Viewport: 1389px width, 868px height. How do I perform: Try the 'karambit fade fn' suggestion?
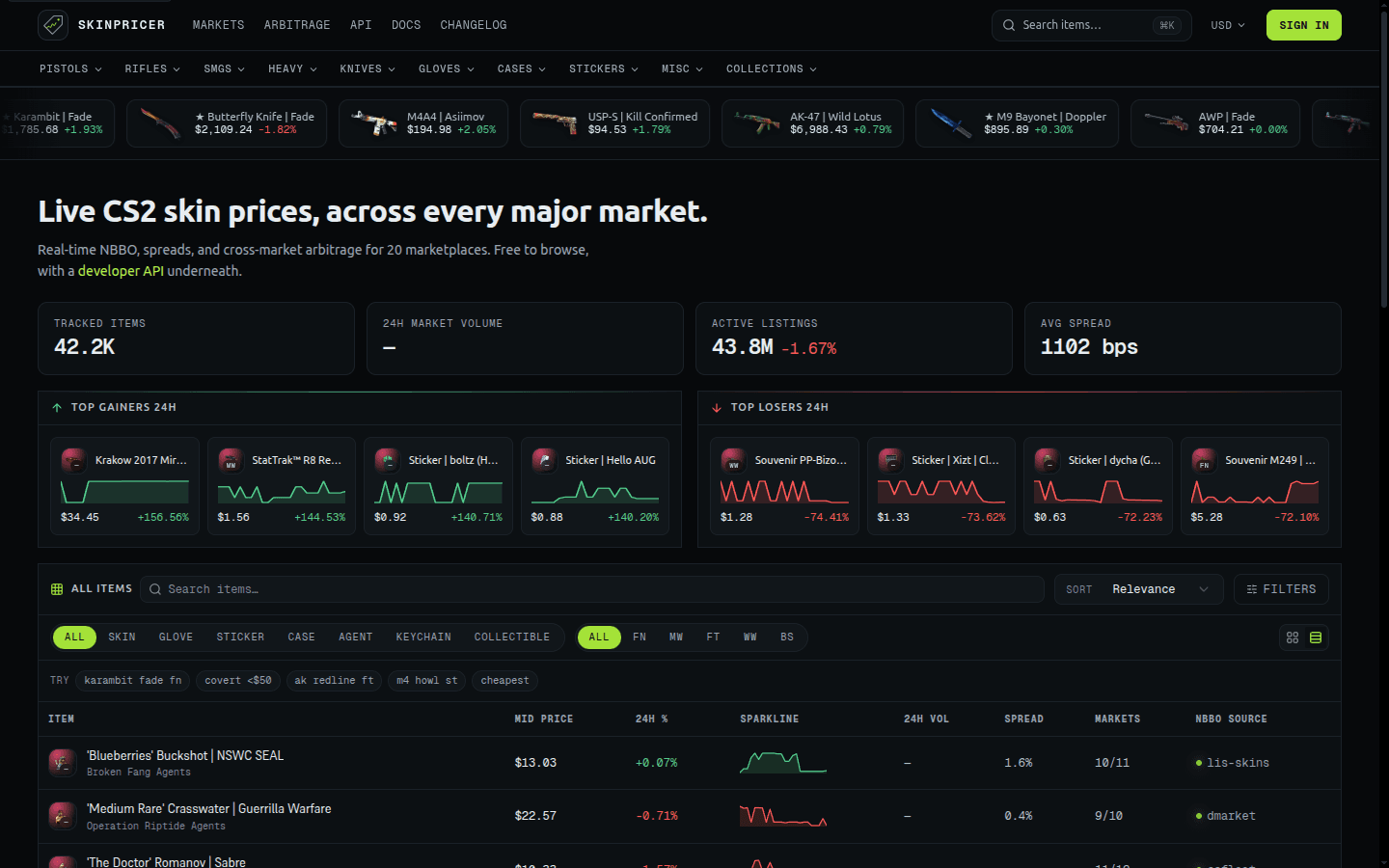pos(133,681)
